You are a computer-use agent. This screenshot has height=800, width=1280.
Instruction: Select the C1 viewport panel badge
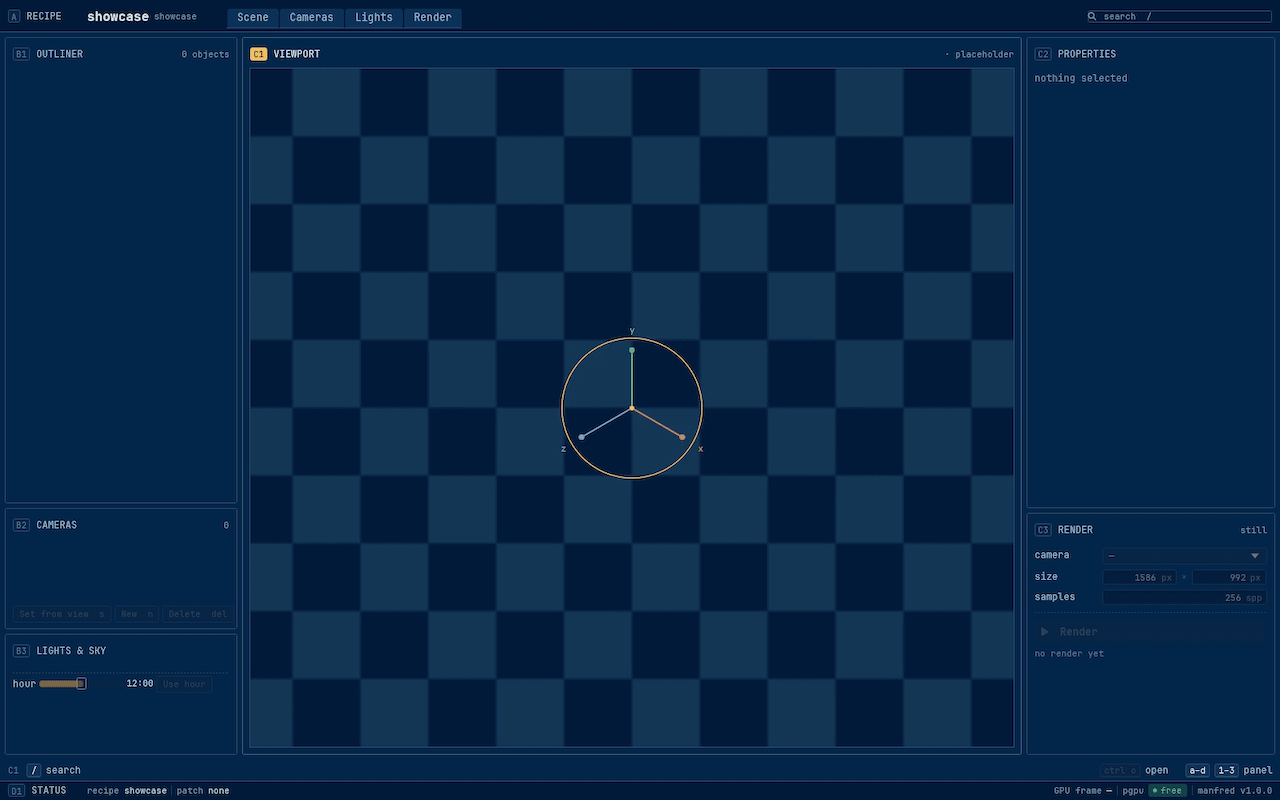(x=259, y=54)
